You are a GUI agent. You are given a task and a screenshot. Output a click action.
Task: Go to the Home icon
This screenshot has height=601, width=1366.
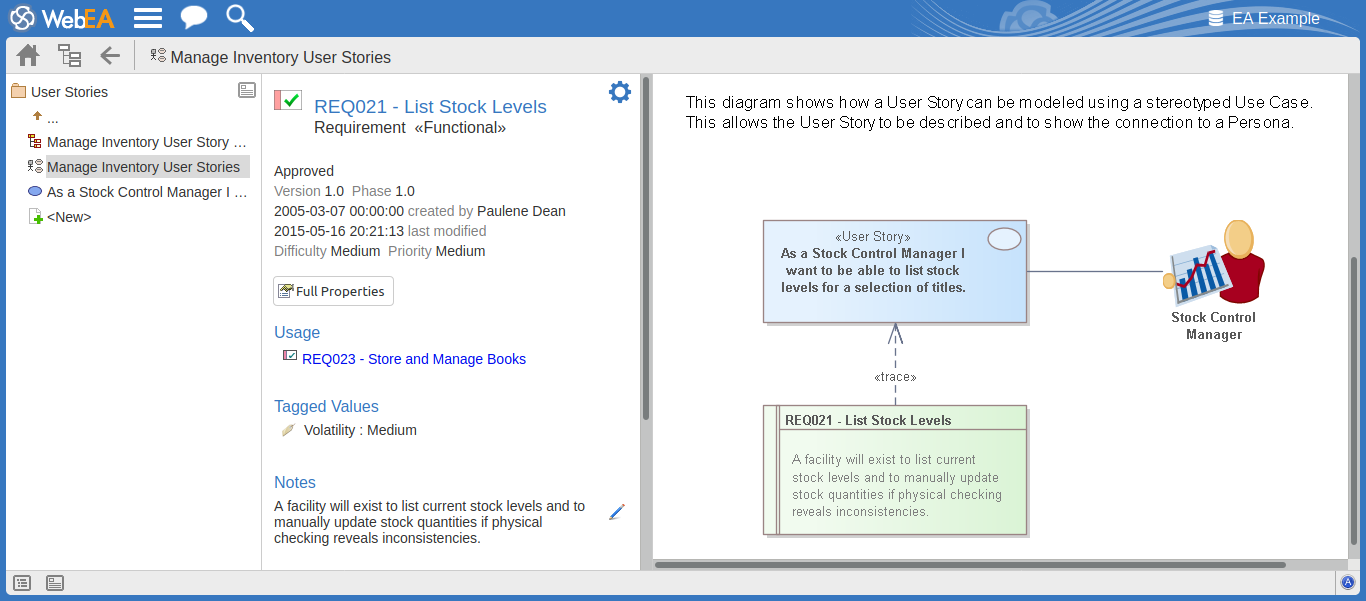click(28, 56)
